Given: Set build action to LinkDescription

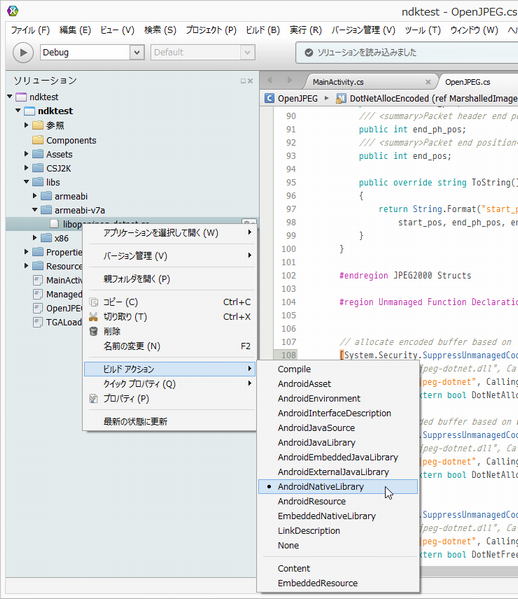Looking at the screenshot, I should [x=338, y=531].
